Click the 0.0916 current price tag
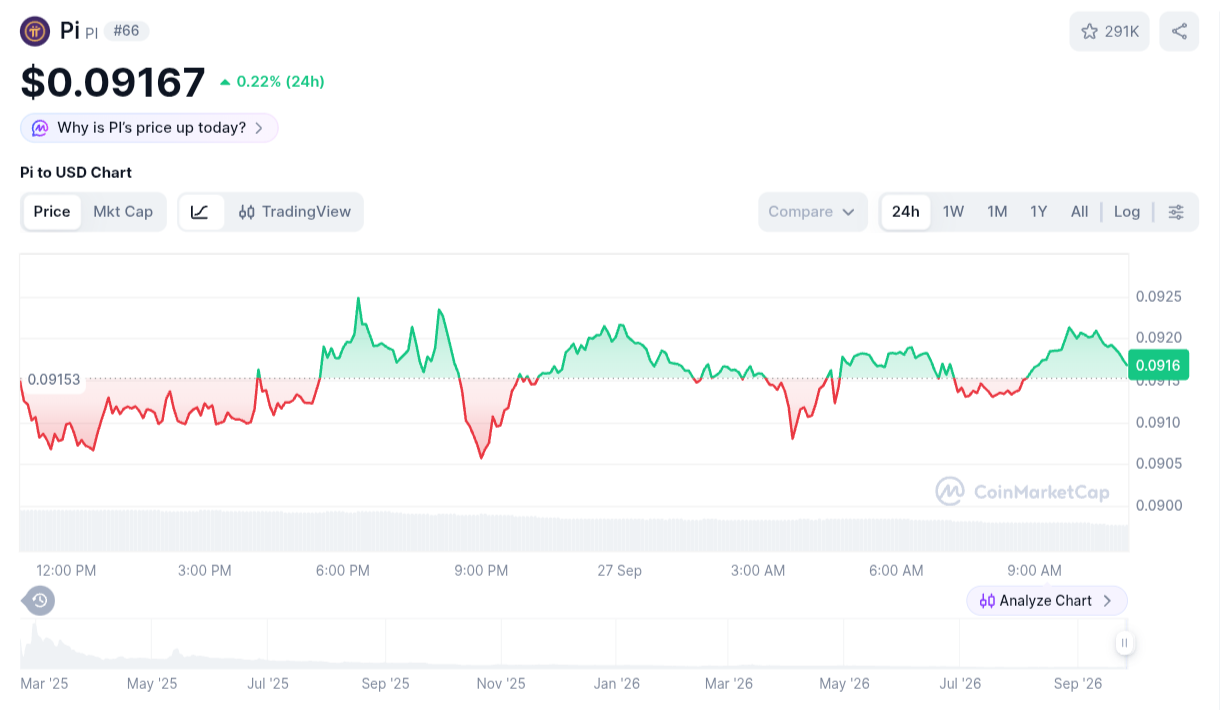 (x=1158, y=365)
